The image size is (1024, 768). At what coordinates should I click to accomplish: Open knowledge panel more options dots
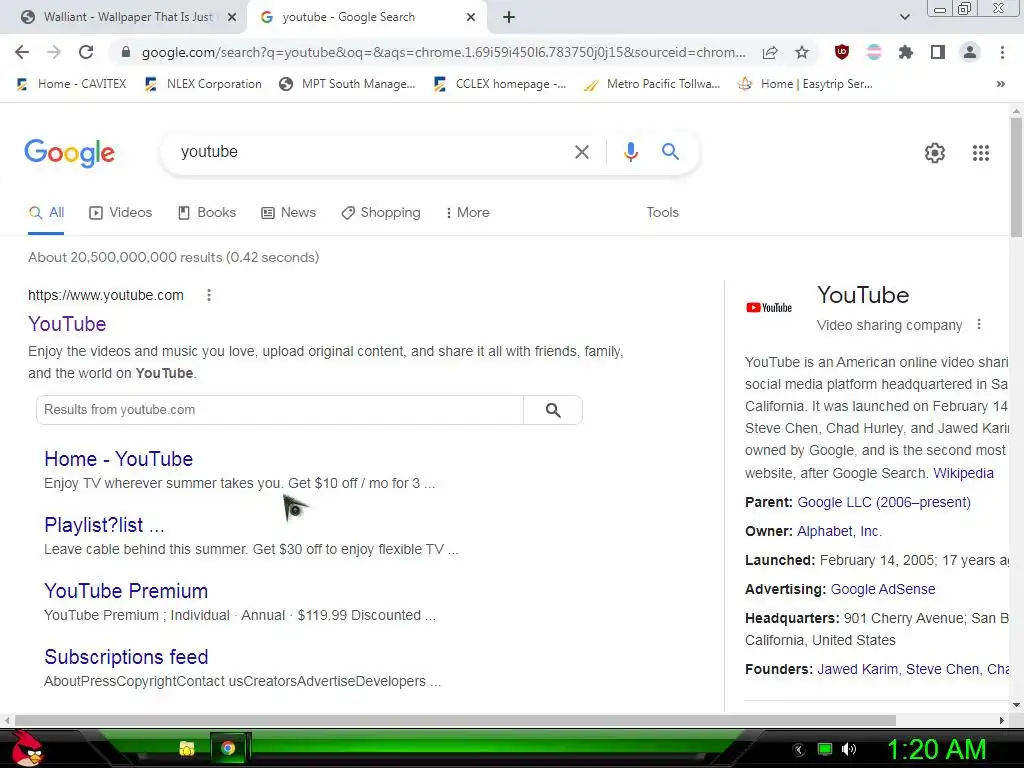[978, 325]
